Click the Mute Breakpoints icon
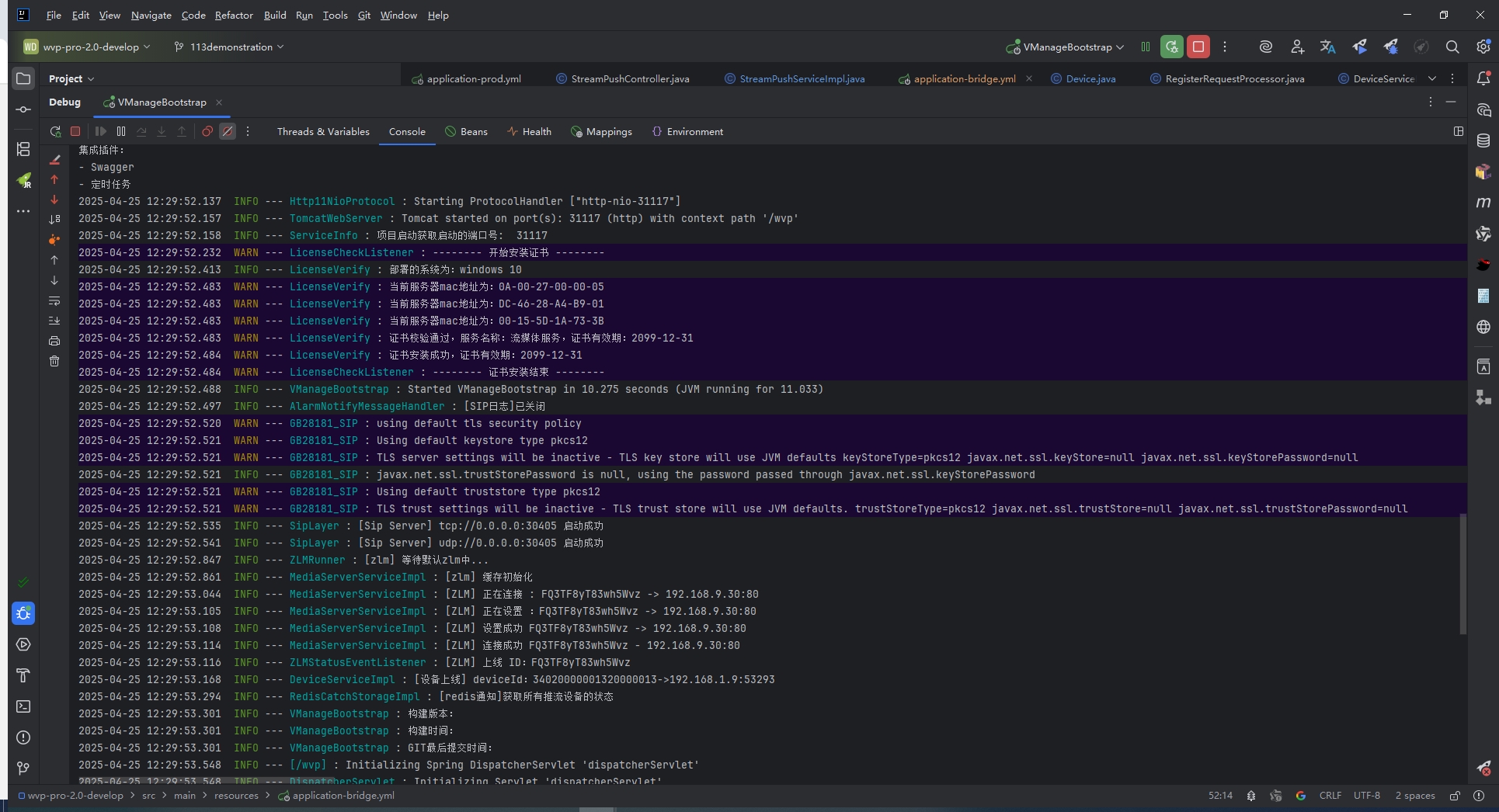Screen dimensions: 1499x812 [228, 132]
